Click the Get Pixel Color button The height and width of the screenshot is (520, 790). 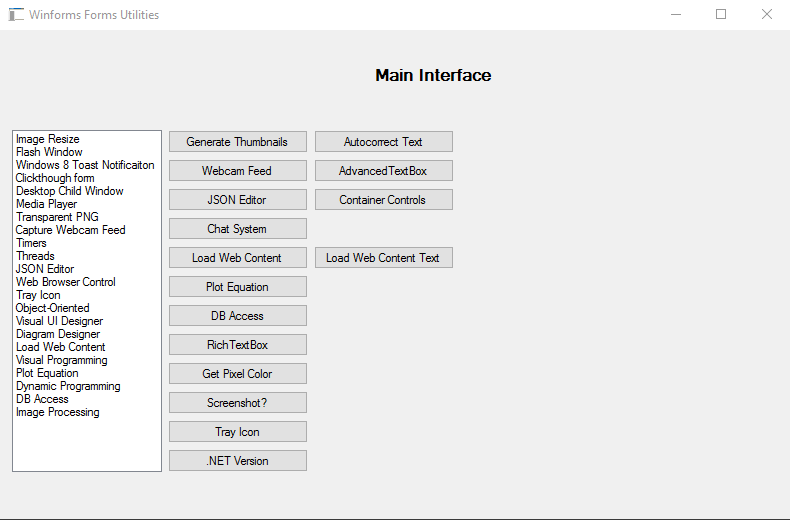(x=238, y=373)
